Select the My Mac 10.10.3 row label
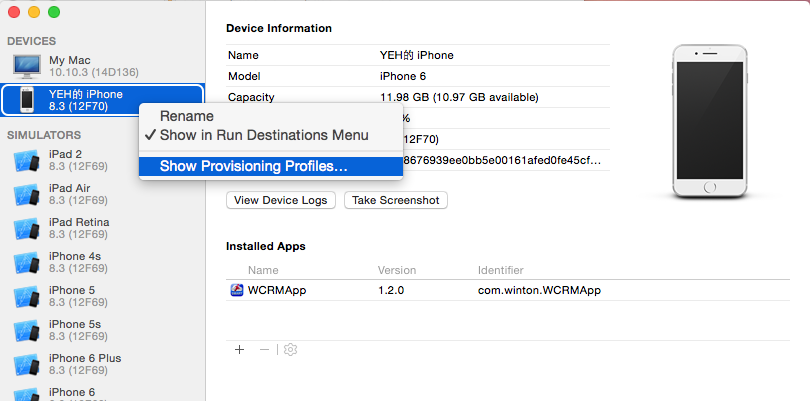The width and height of the screenshot is (810, 401). tap(94, 67)
